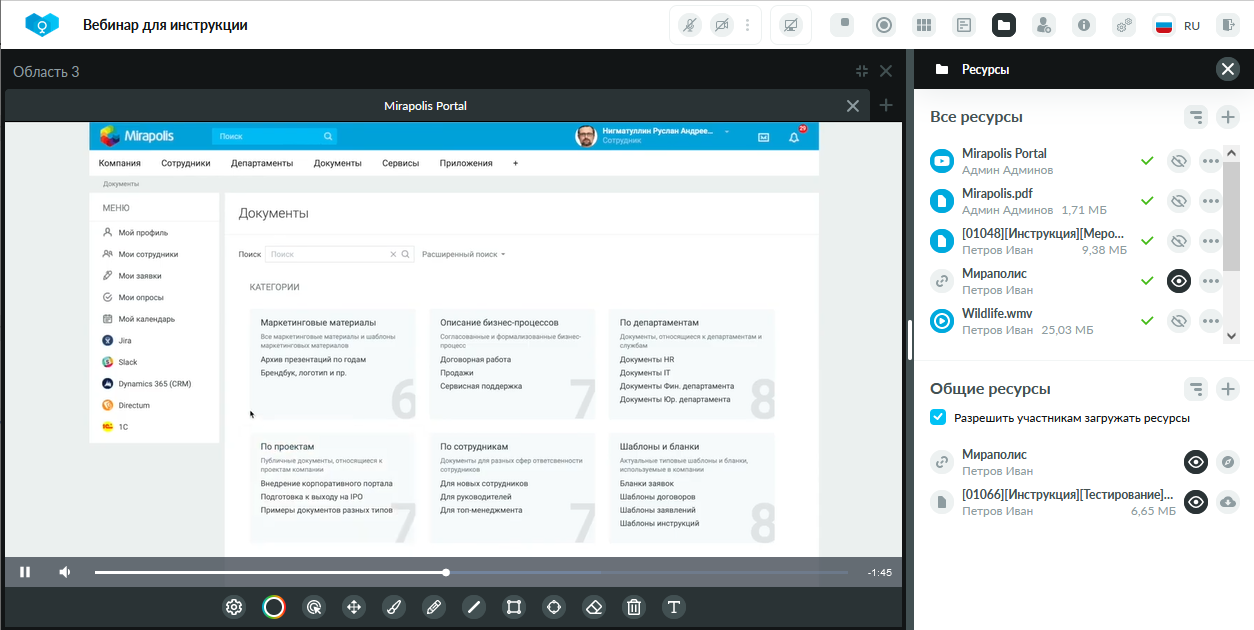This screenshot has height=630, width=1254.
Task: Pause the video playback
Action: pos(25,572)
